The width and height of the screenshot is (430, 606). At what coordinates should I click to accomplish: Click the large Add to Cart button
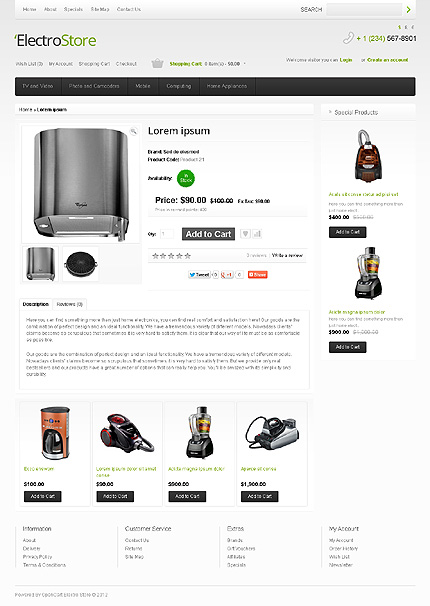point(208,234)
